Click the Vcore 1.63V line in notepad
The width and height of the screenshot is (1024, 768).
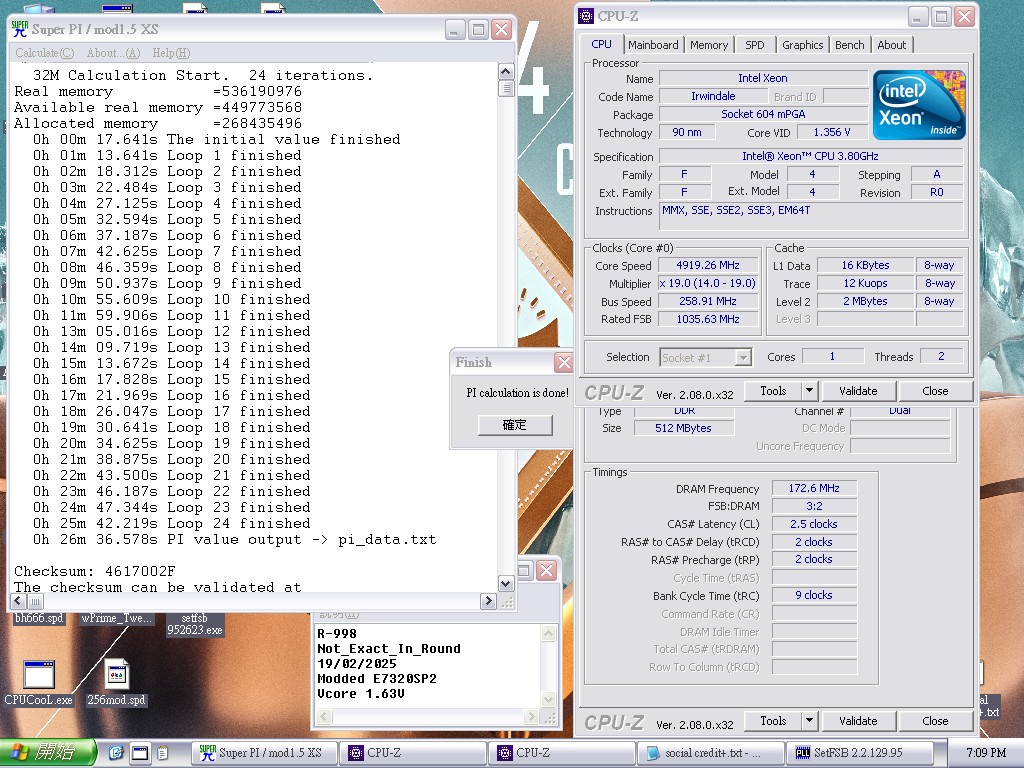point(360,694)
